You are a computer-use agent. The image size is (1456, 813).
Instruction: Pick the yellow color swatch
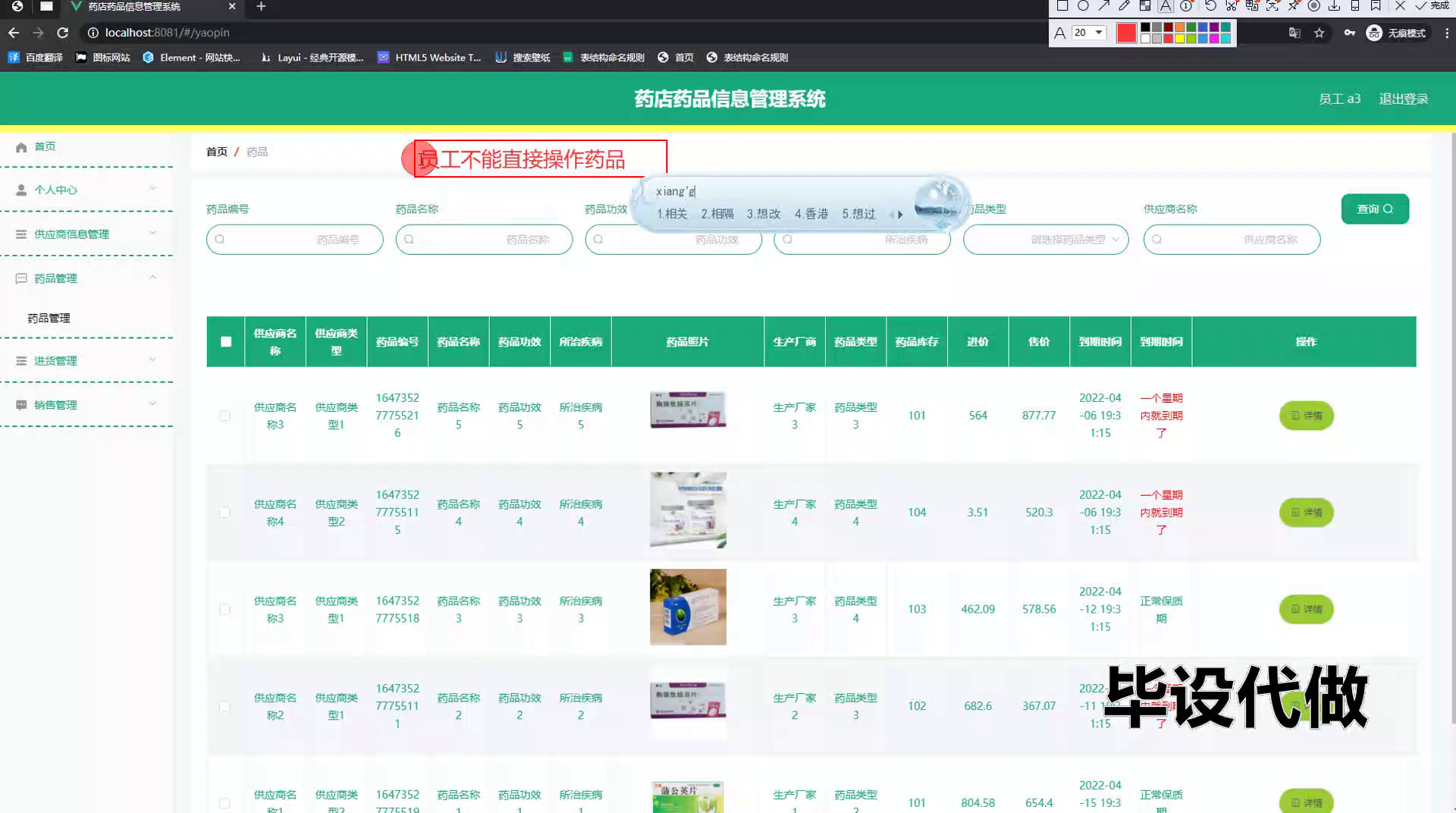(1179, 39)
